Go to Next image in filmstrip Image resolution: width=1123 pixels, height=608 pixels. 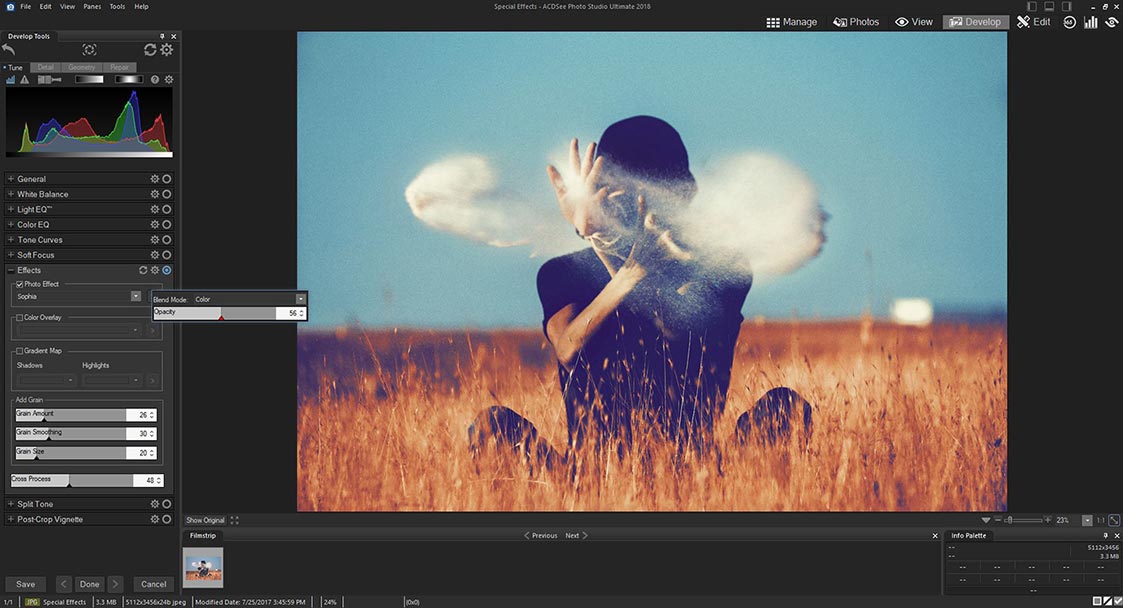576,536
